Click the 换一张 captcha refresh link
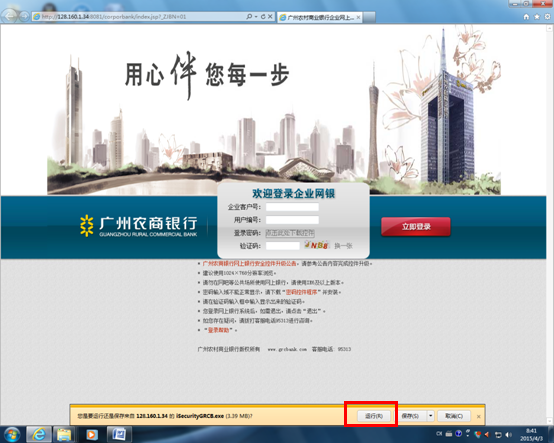 343,246
